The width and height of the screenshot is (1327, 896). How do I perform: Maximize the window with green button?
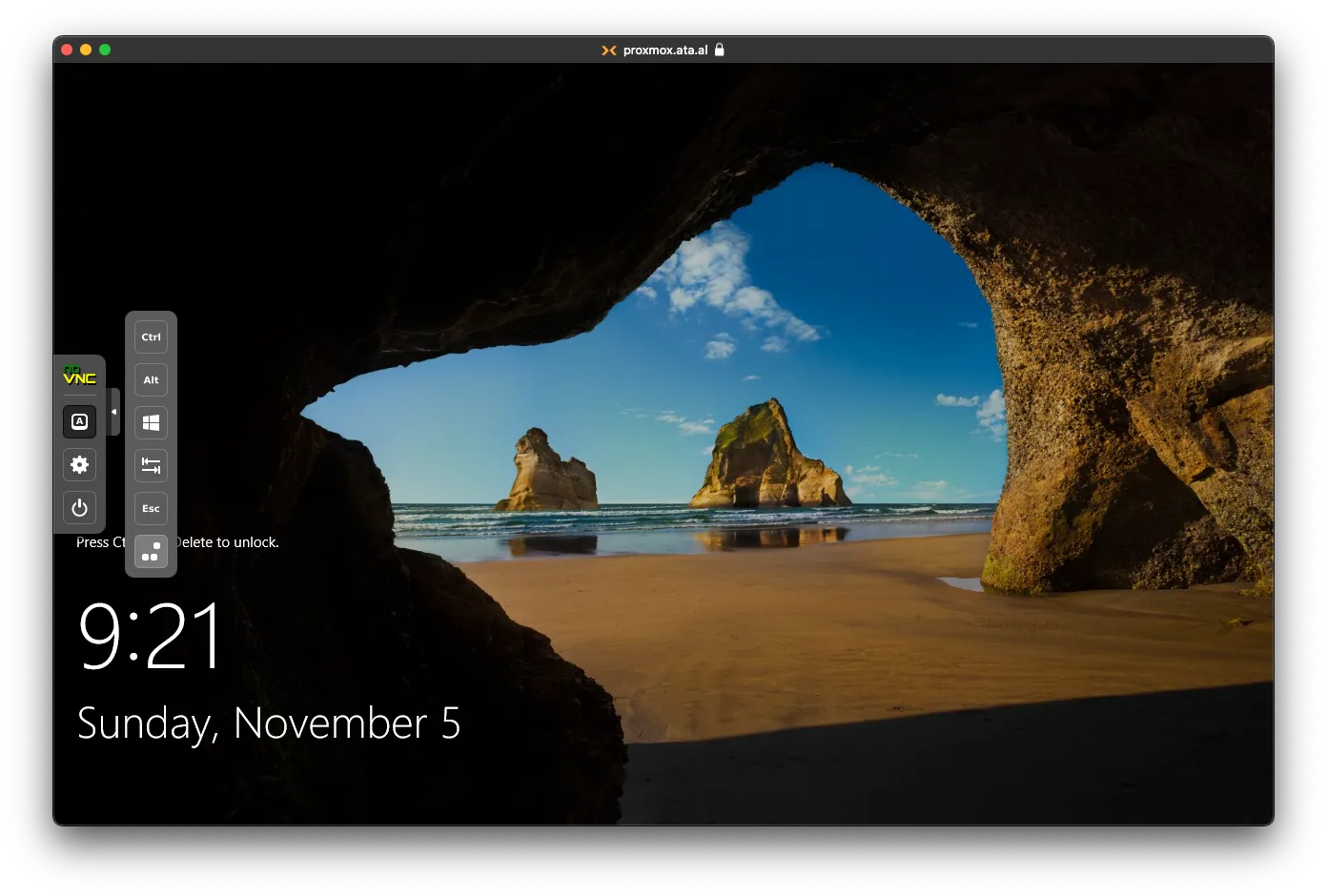[105, 50]
